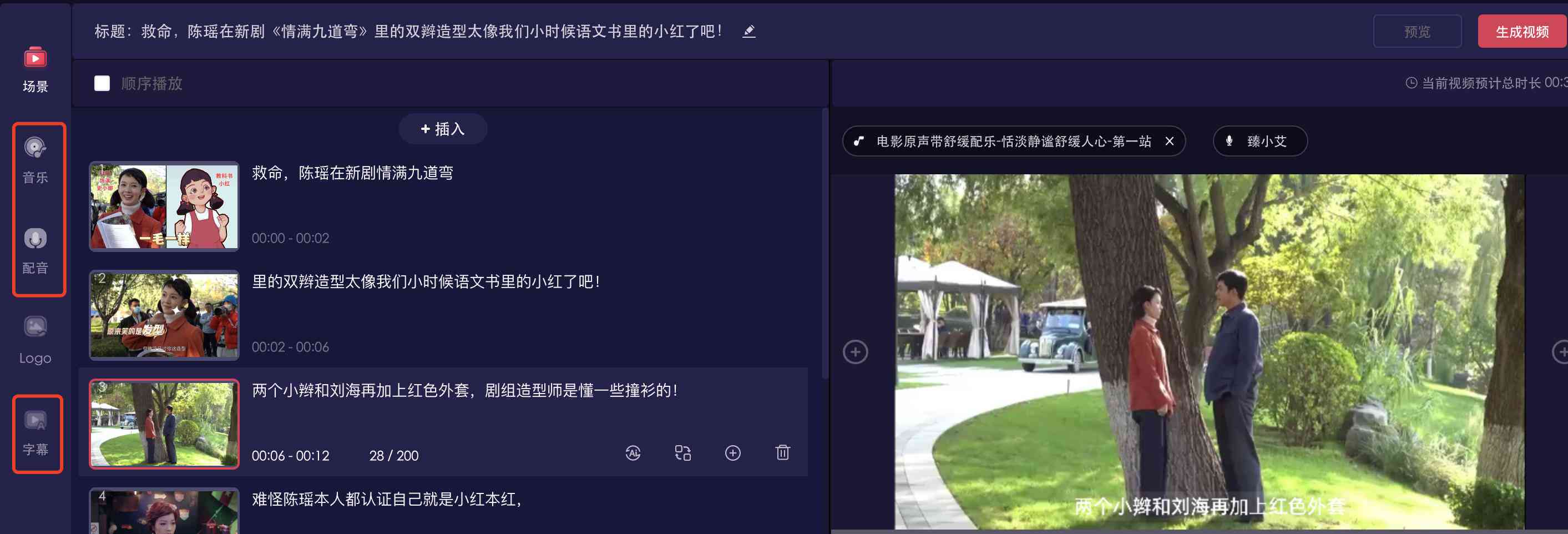The width and height of the screenshot is (1568, 534).
Task: Click the scene list vertical scrollbar
Action: click(825, 244)
